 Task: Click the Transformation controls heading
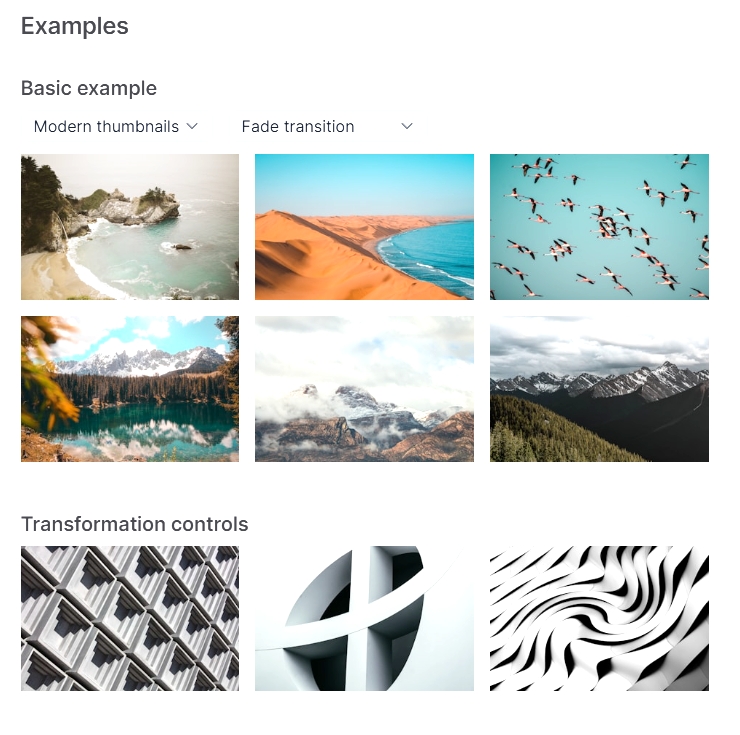tap(135, 524)
